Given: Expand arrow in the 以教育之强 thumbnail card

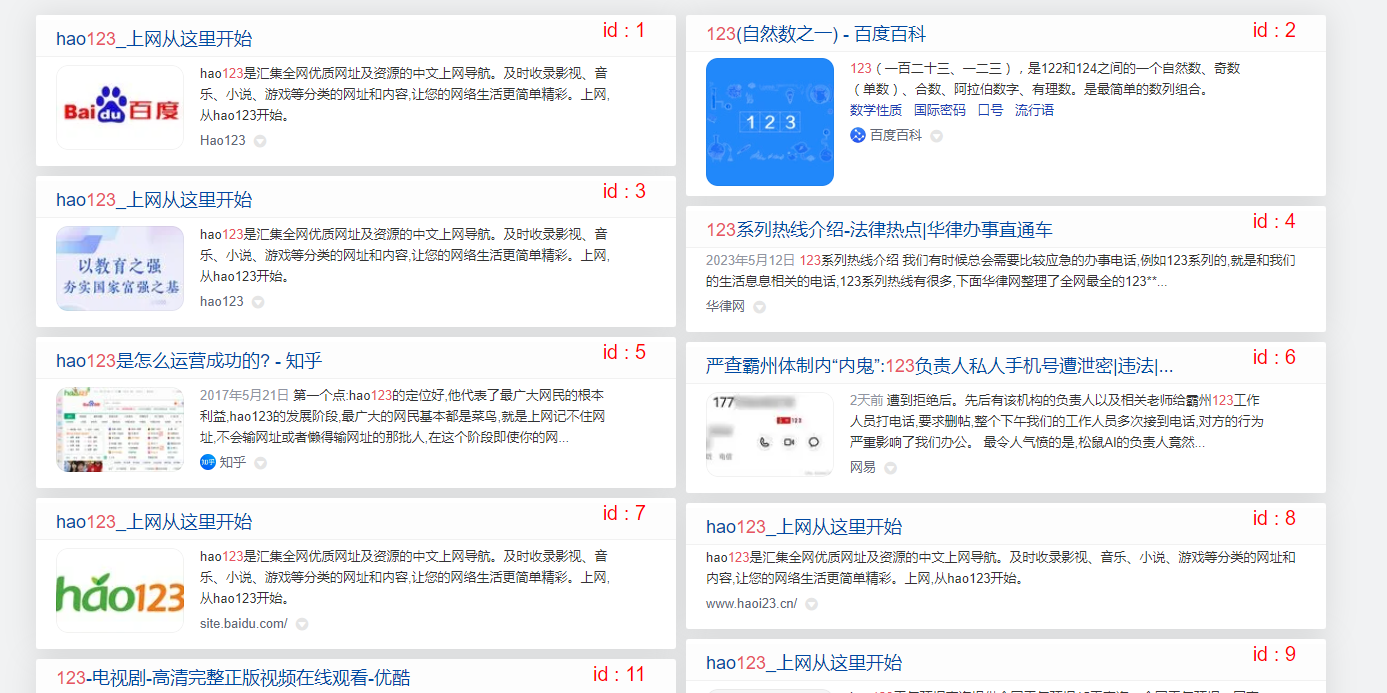Looking at the screenshot, I should pyautogui.click(x=258, y=302).
